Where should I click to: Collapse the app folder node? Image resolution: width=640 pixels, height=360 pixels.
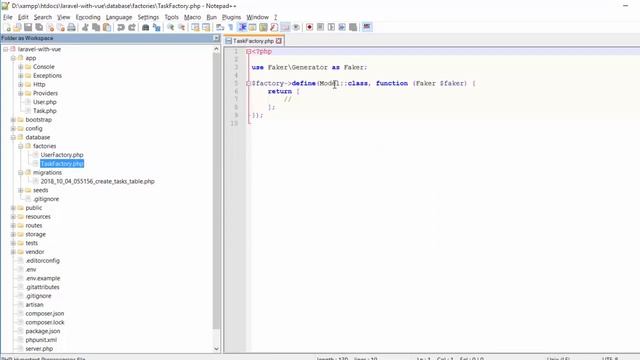[13, 58]
